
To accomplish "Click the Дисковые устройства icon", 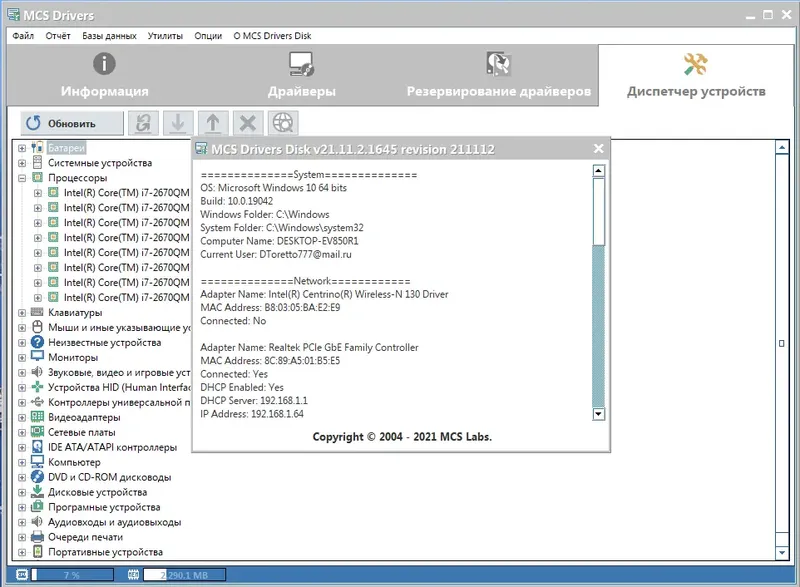I will [37, 491].
